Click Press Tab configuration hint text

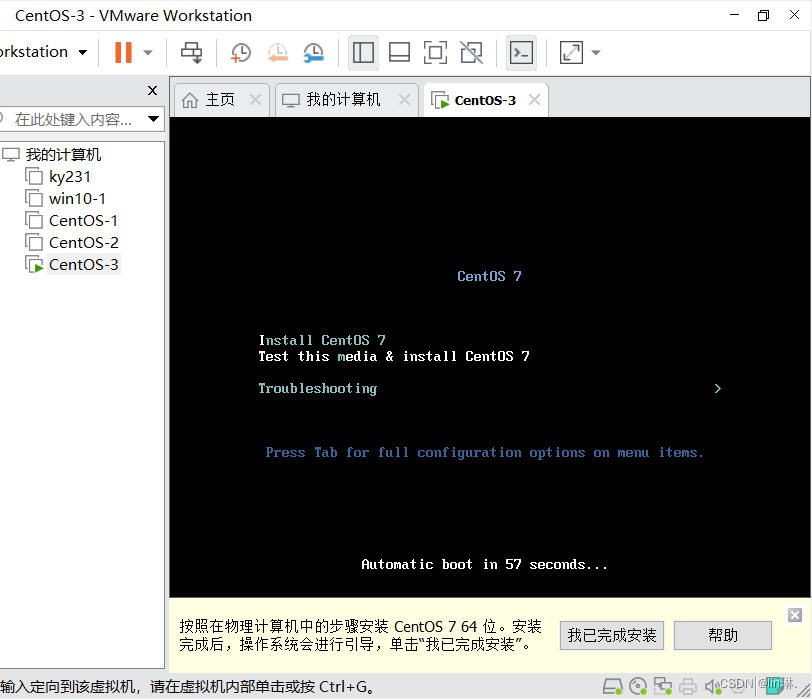click(x=485, y=453)
